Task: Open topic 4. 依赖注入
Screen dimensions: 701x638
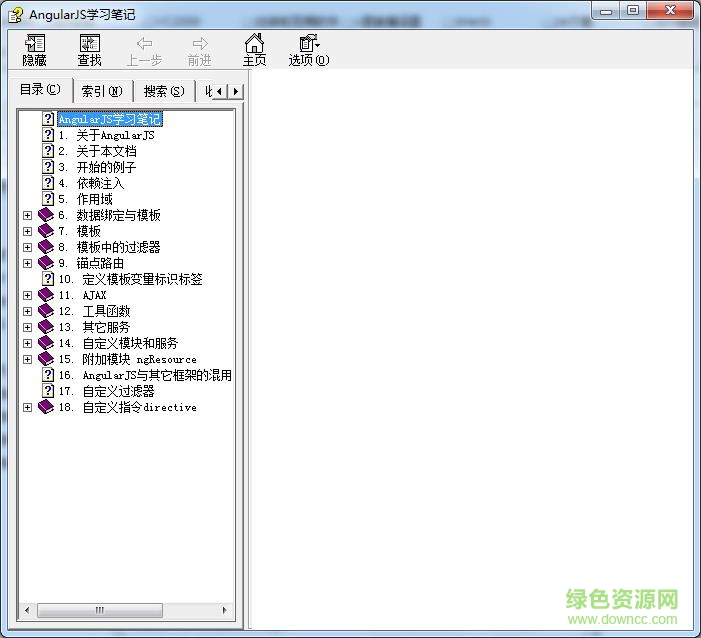Action: pos(92,183)
